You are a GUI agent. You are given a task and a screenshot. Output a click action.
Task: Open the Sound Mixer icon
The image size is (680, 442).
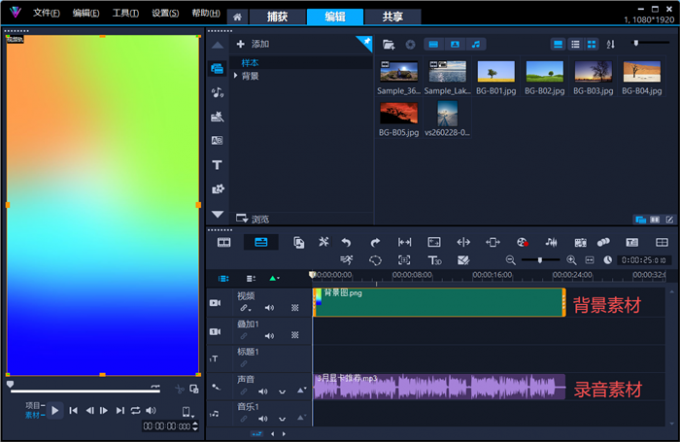[551, 242]
